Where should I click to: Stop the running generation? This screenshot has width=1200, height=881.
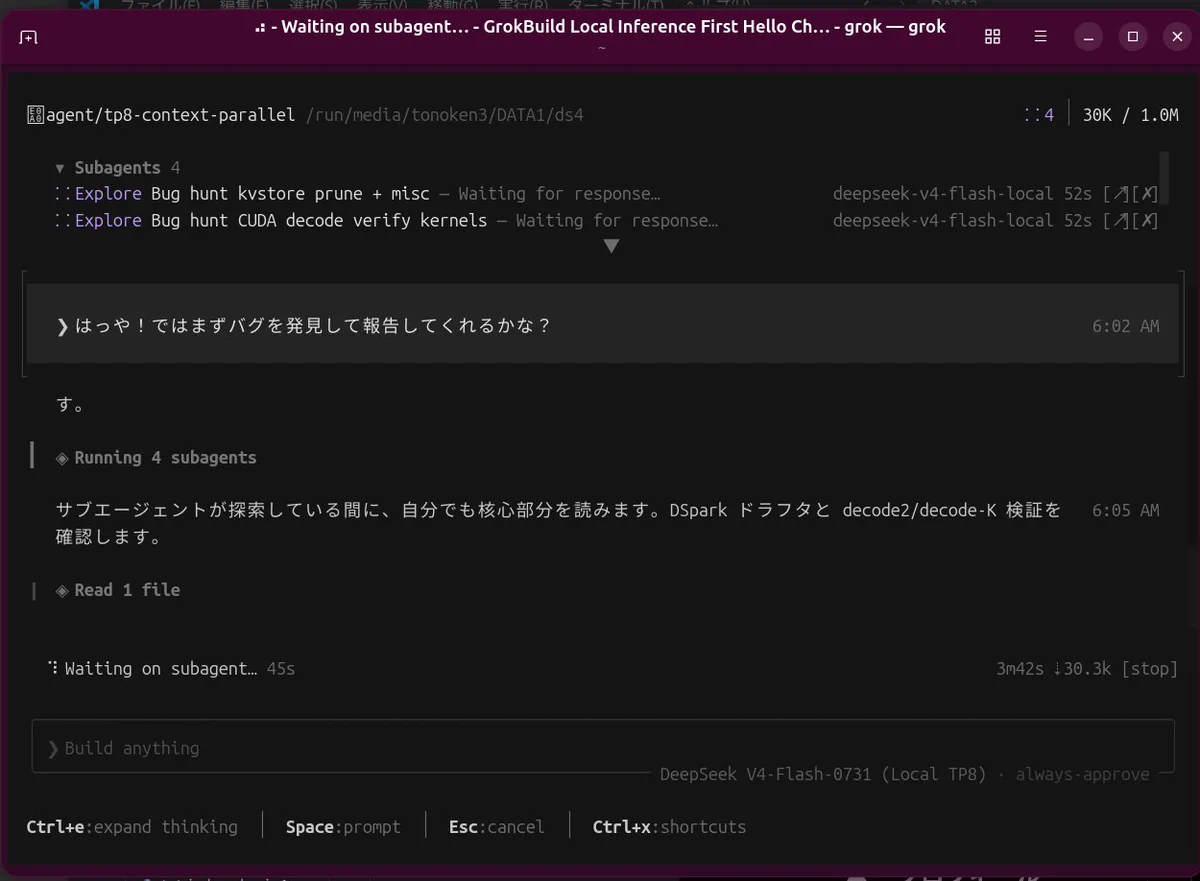1148,668
